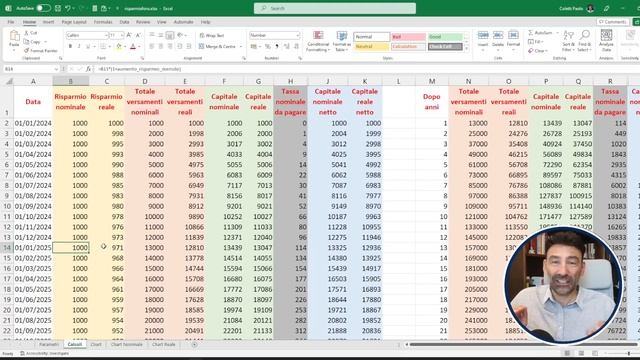The width and height of the screenshot is (640, 360).
Task: Open Find & Select magnifier
Action: tap(584, 41)
